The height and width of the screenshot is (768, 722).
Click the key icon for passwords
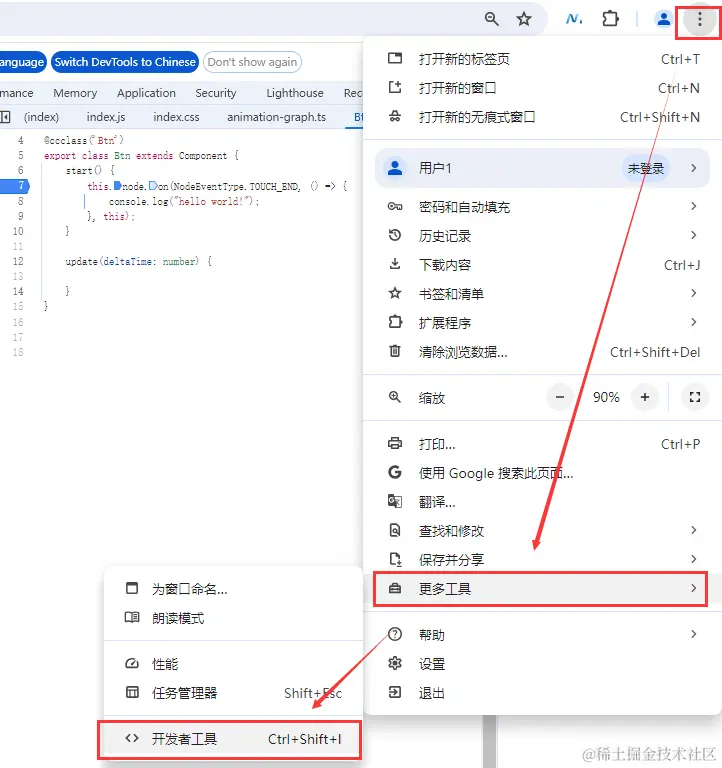395,207
